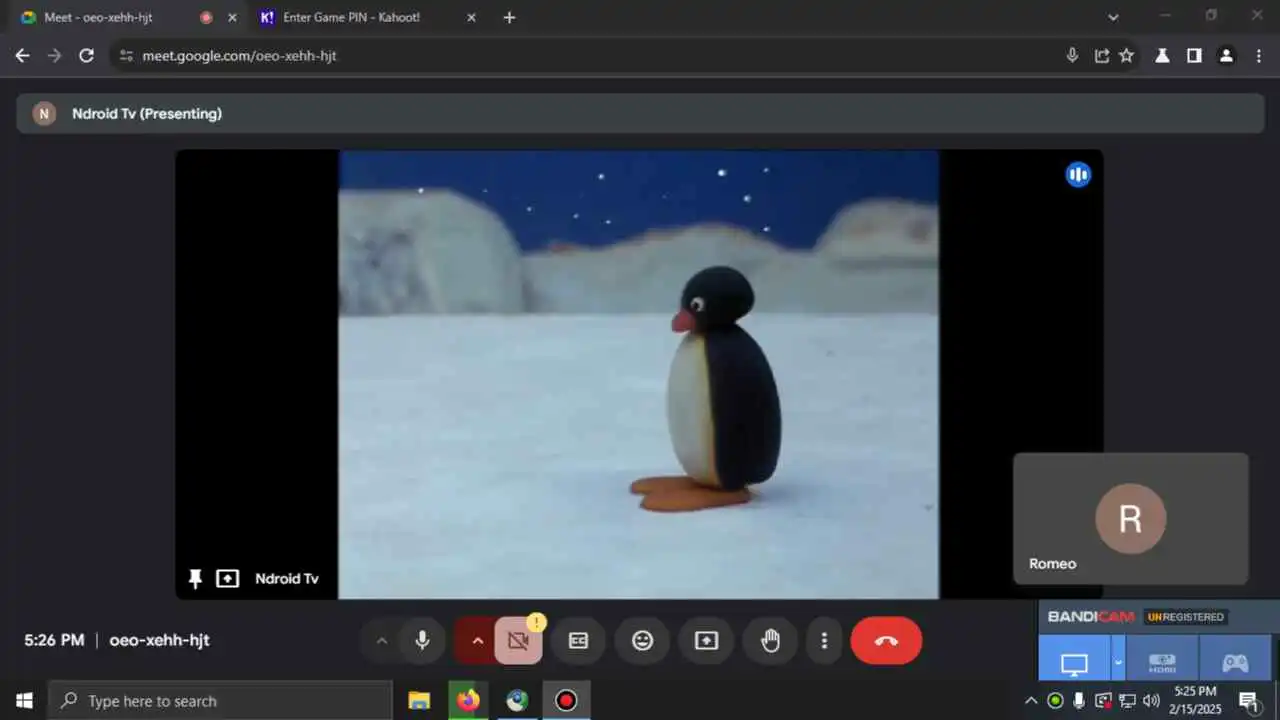Click microphone in-use tray icon

click(1079, 701)
